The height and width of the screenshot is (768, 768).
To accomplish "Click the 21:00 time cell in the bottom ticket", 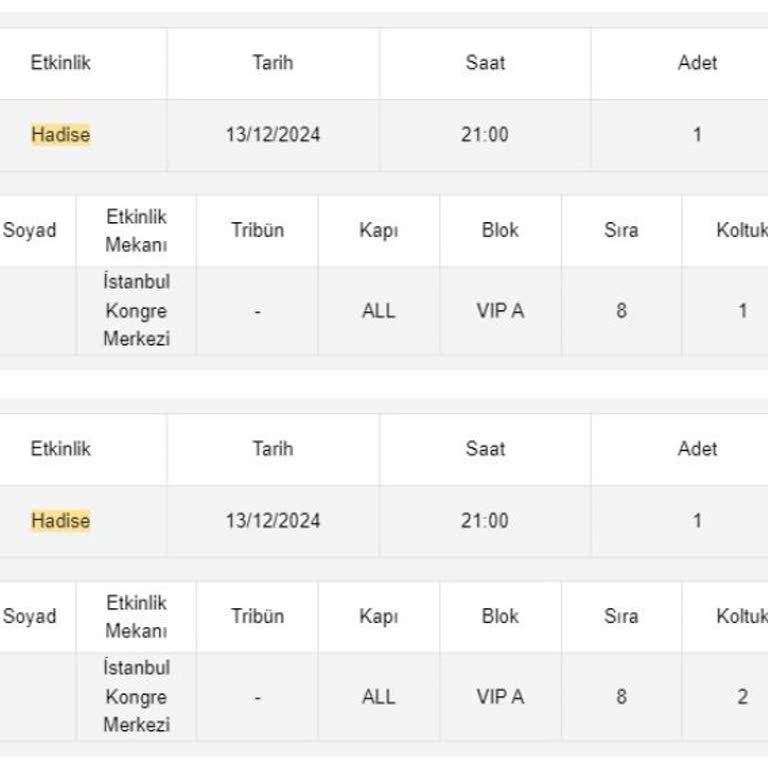I will 485,520.
